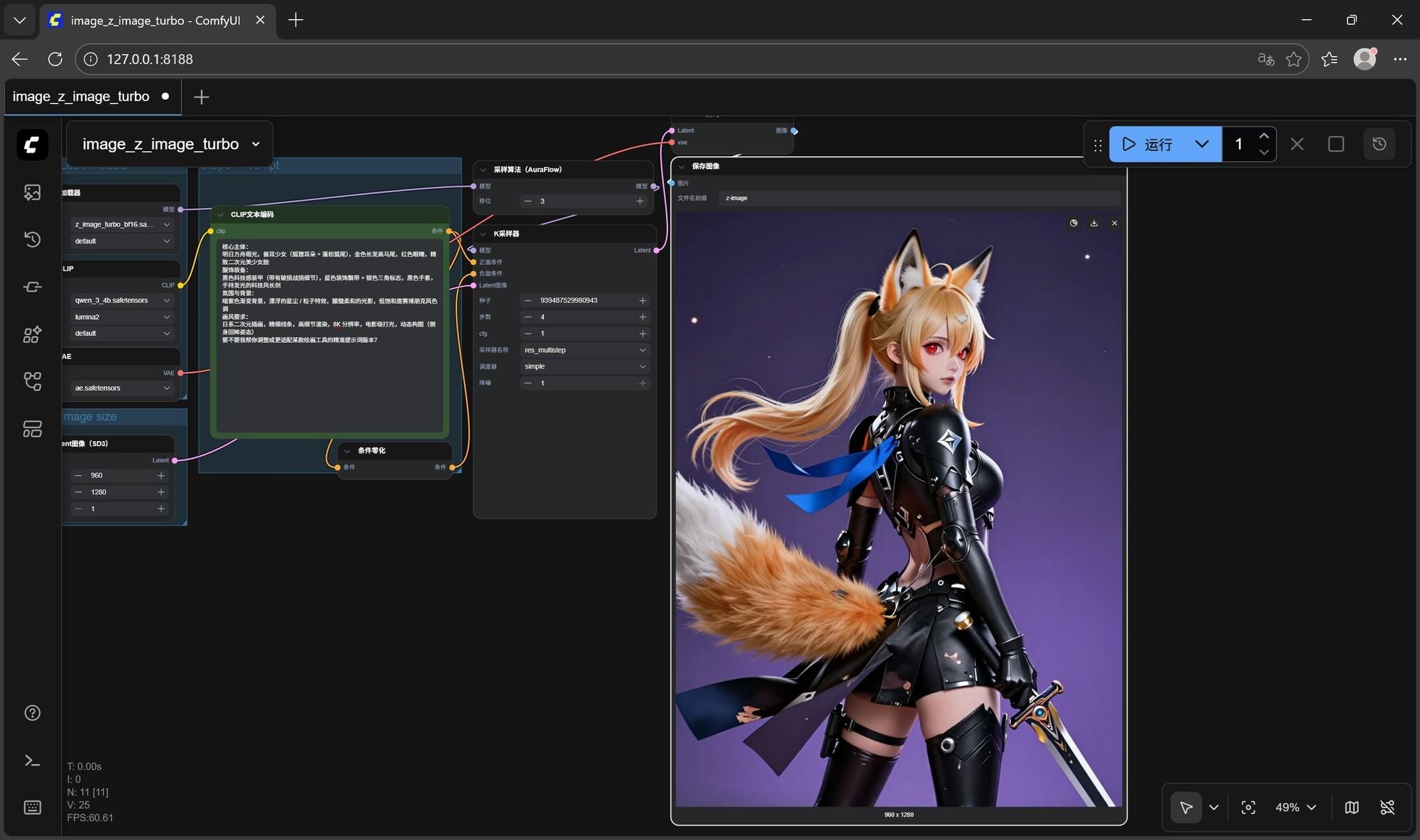
Task: Click fit view icon in bottom toolbar
Action: pyautogui.click(x=1247, y=807)
